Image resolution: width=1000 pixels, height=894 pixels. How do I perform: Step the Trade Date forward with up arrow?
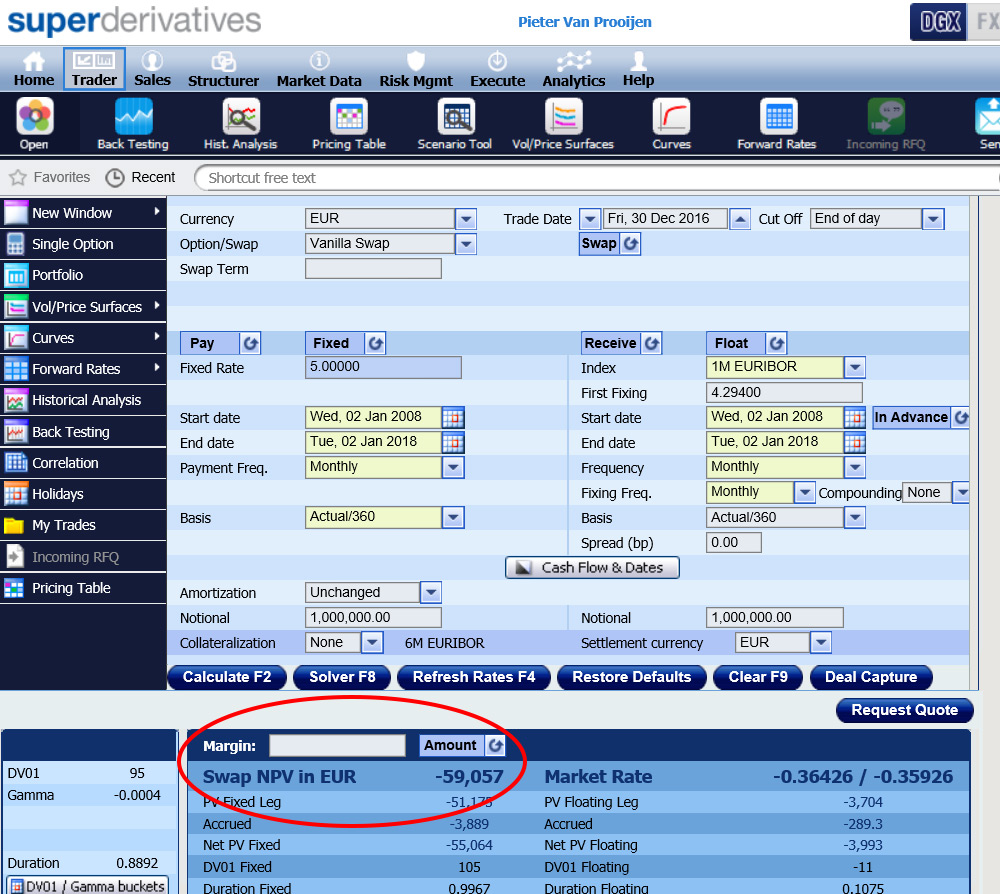pyautogui.click(x=739, y=219)
